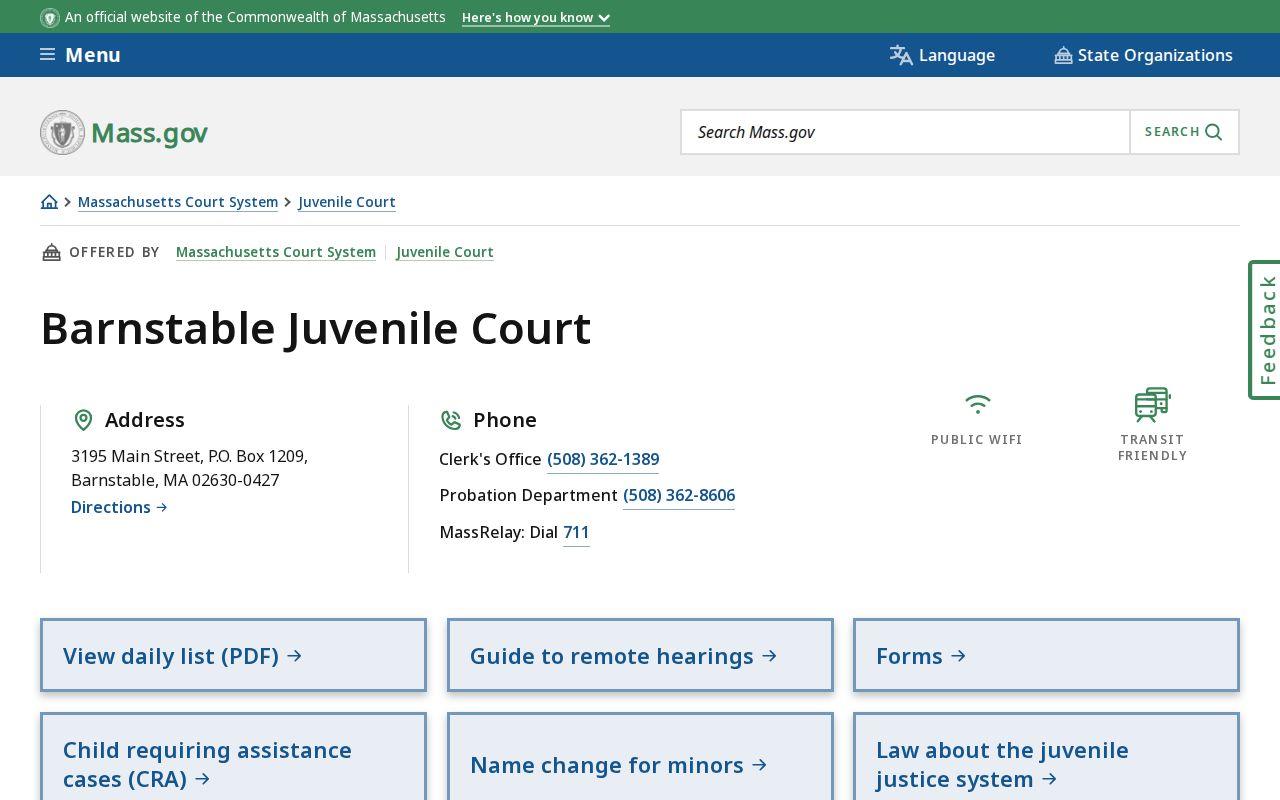
Task: Click the home breadcrumb icon
Action: 49,202
